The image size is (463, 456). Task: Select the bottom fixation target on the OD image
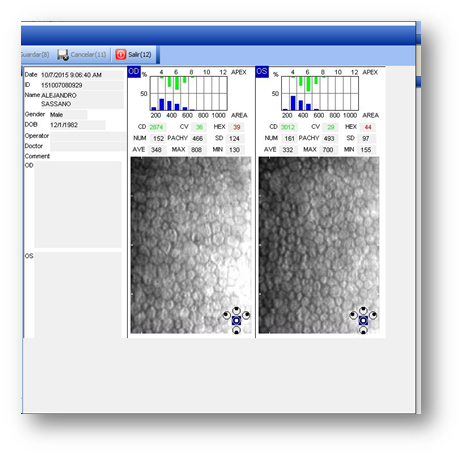pyautogui.click(x=236, y=330)
